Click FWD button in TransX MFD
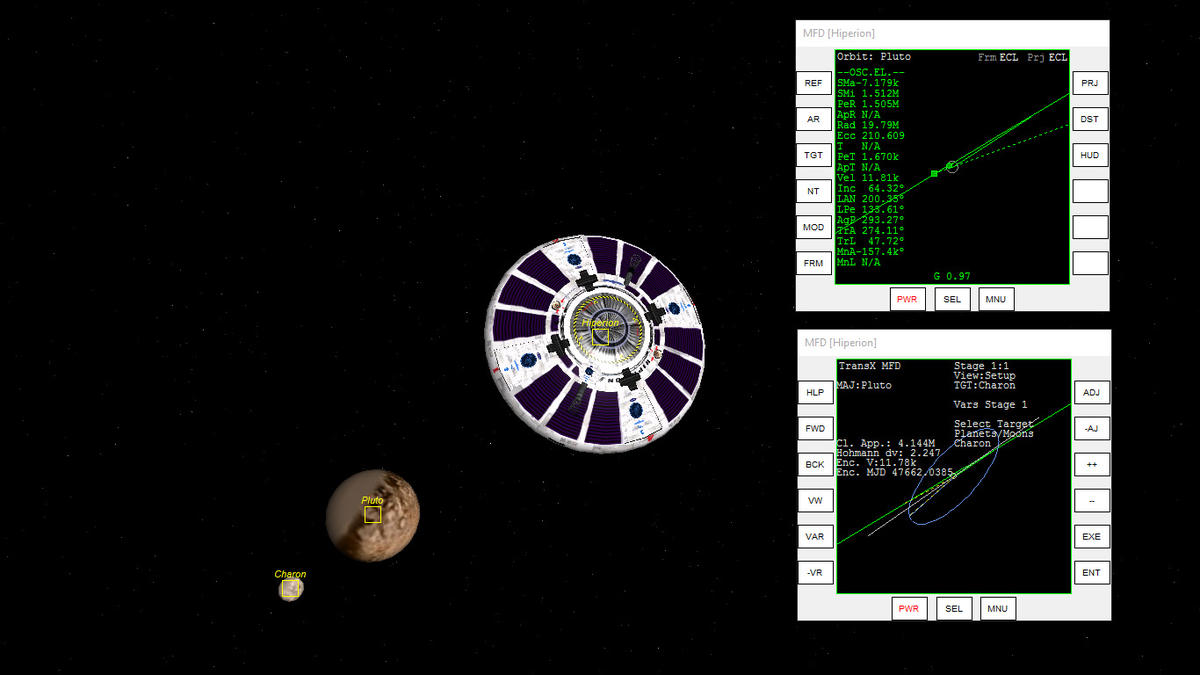1200x675 pixels. [815, 429]
